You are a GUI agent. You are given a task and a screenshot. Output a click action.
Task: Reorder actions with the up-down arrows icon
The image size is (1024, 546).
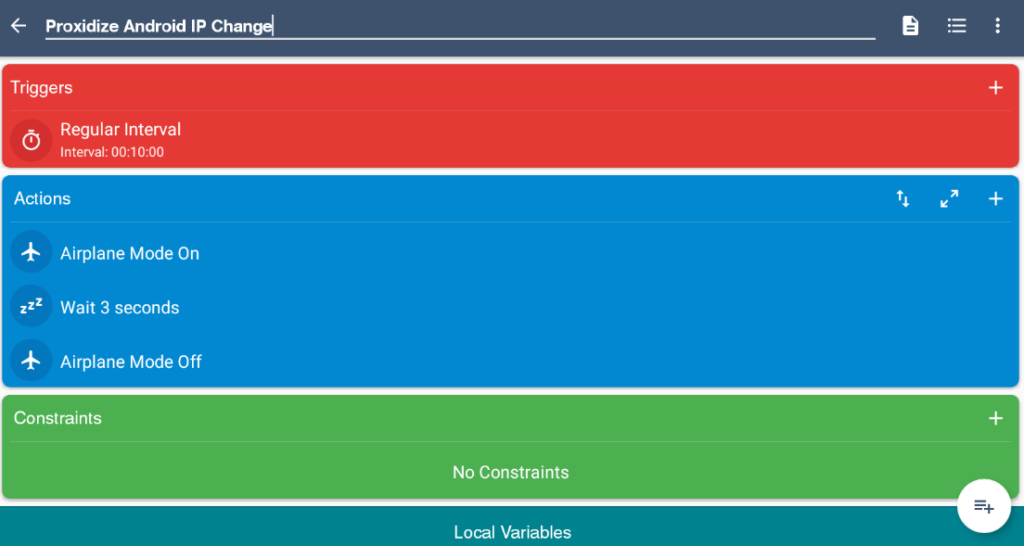click(903, 199)
